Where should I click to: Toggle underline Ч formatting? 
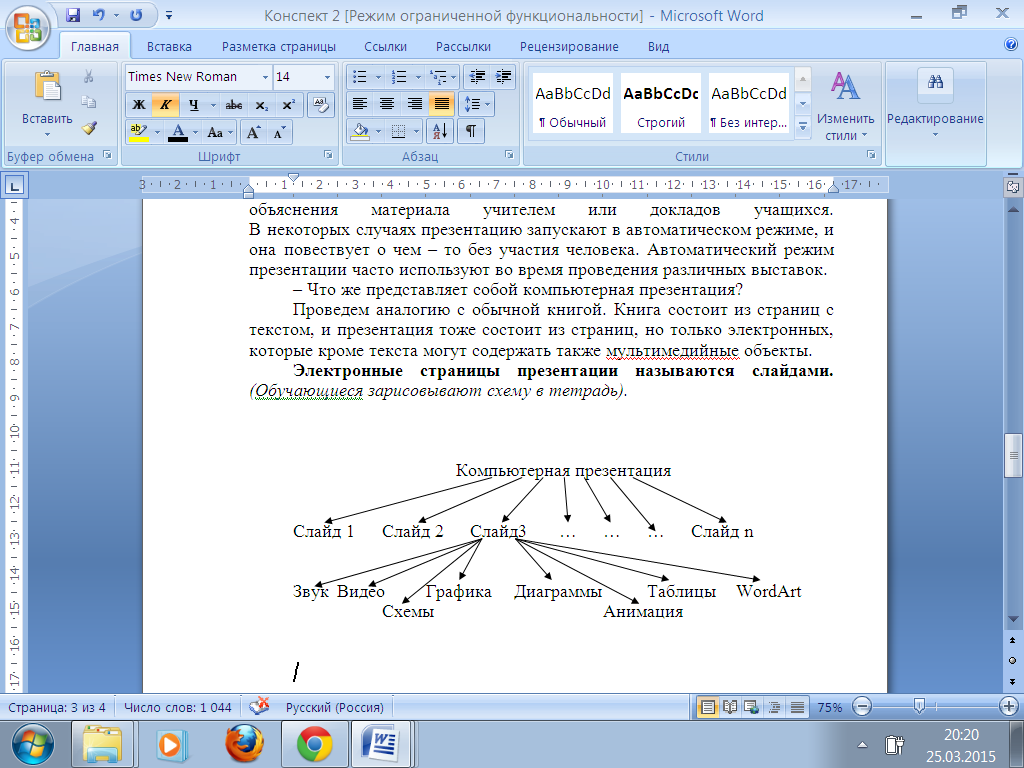193,105
